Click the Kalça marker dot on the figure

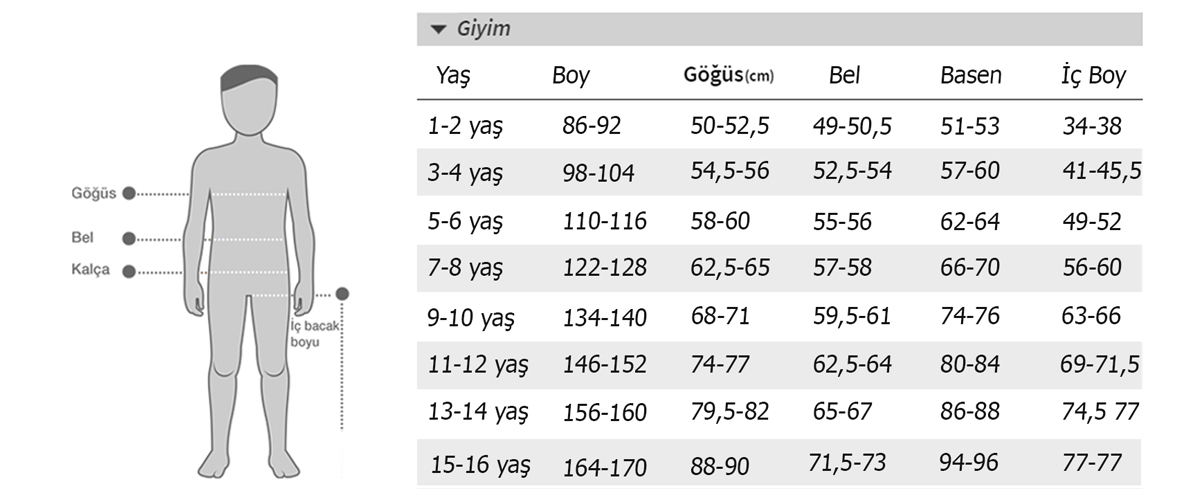(128, 271)
